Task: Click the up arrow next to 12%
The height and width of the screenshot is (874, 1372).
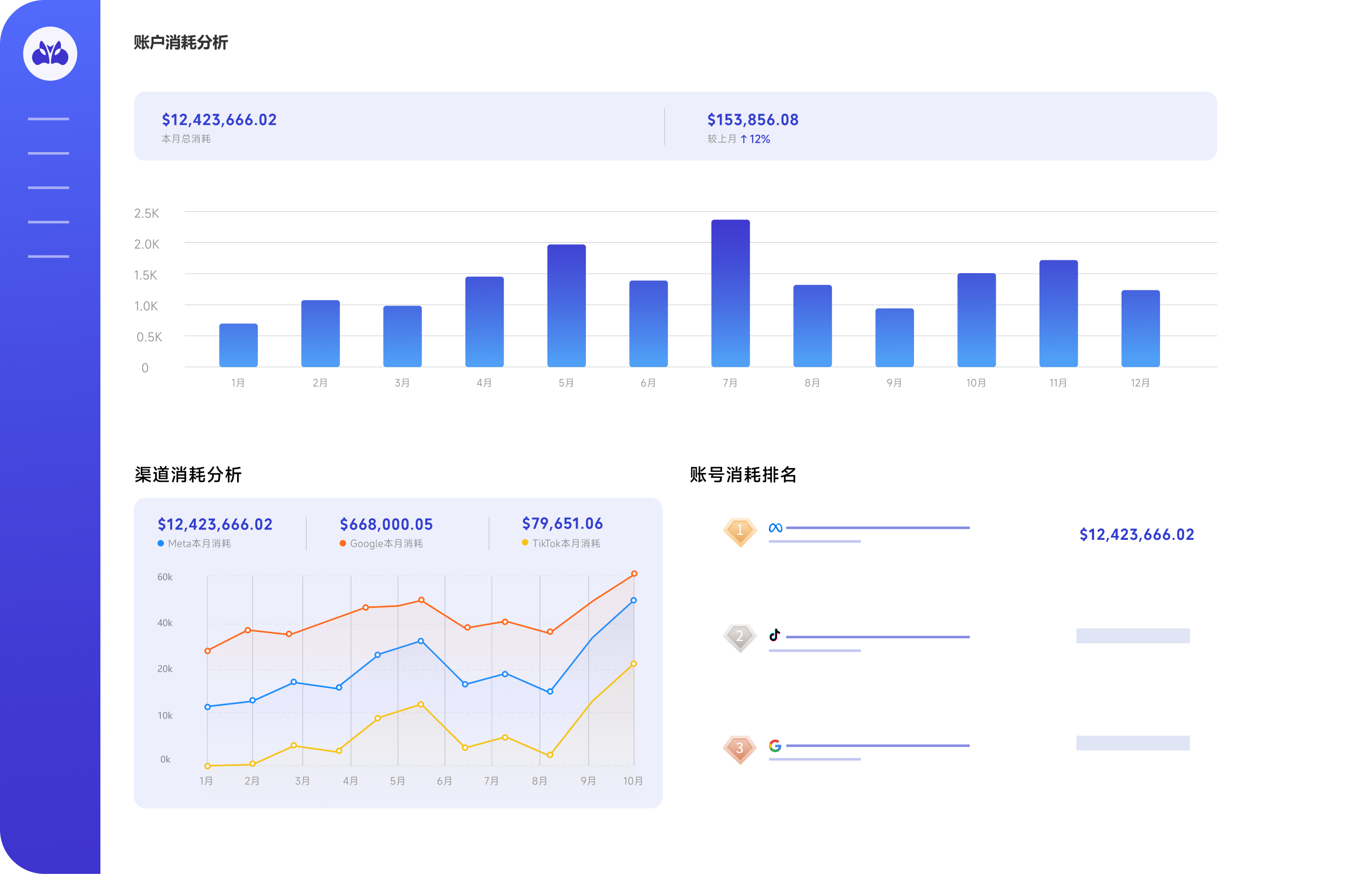Action: point(743,139)
